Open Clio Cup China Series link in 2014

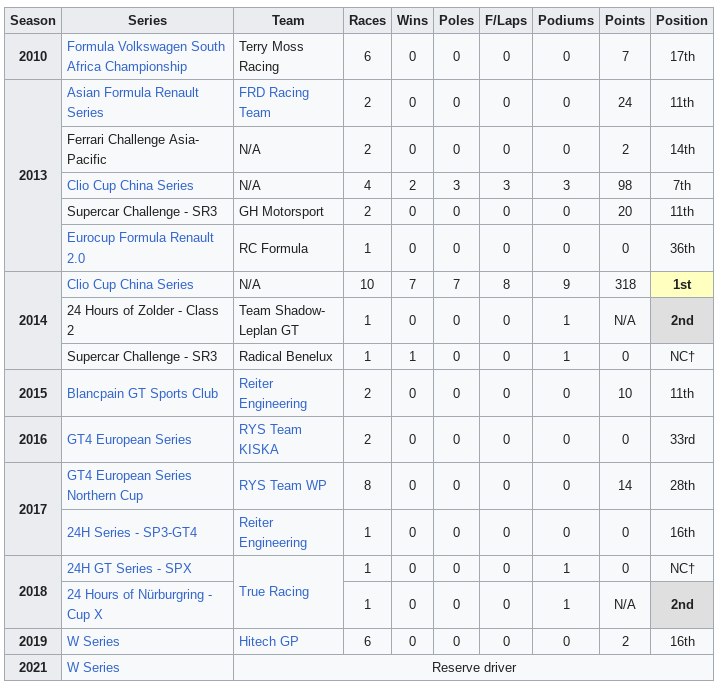click(130, 284)
